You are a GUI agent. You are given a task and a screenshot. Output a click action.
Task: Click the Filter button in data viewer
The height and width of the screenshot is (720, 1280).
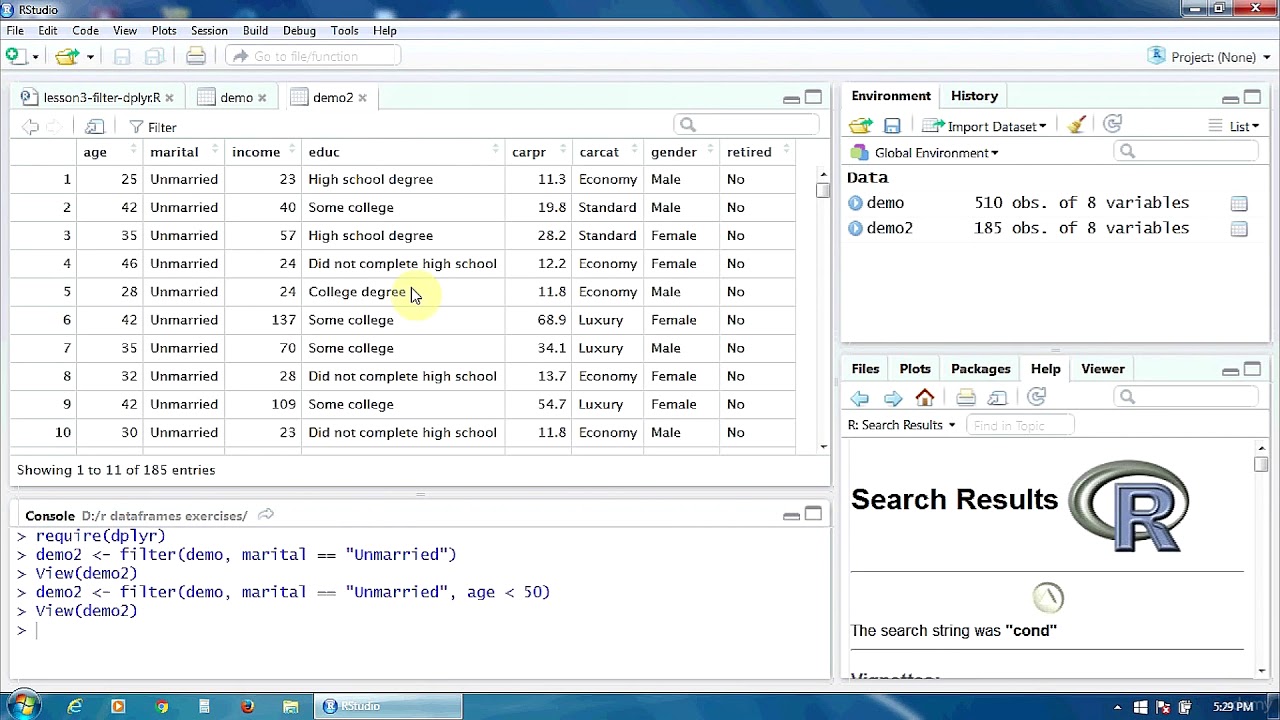pos(153,127)
